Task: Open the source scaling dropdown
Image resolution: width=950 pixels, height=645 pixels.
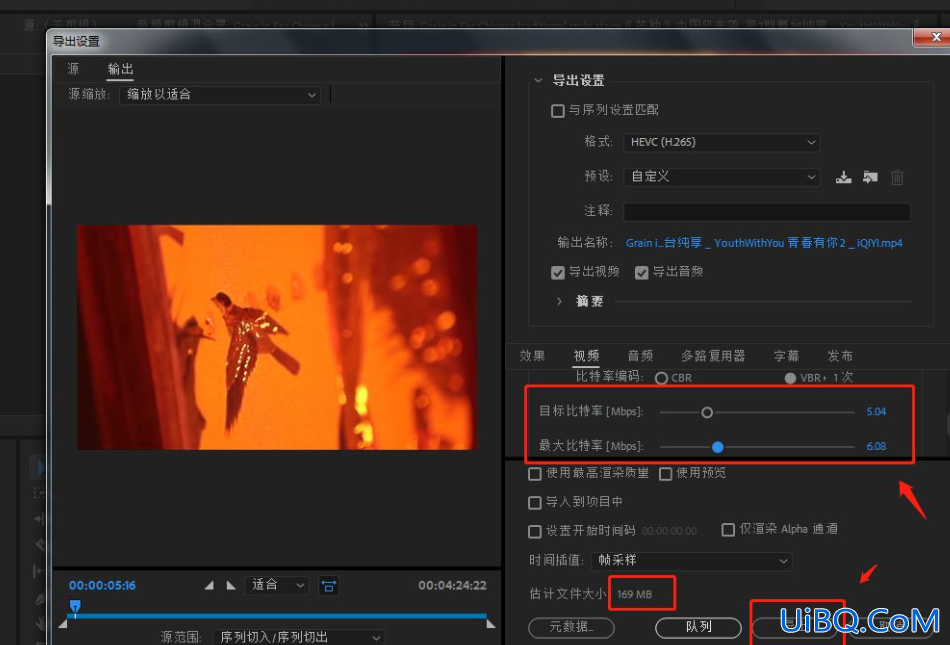Action: pyautogui.click(x=220, y=94)
